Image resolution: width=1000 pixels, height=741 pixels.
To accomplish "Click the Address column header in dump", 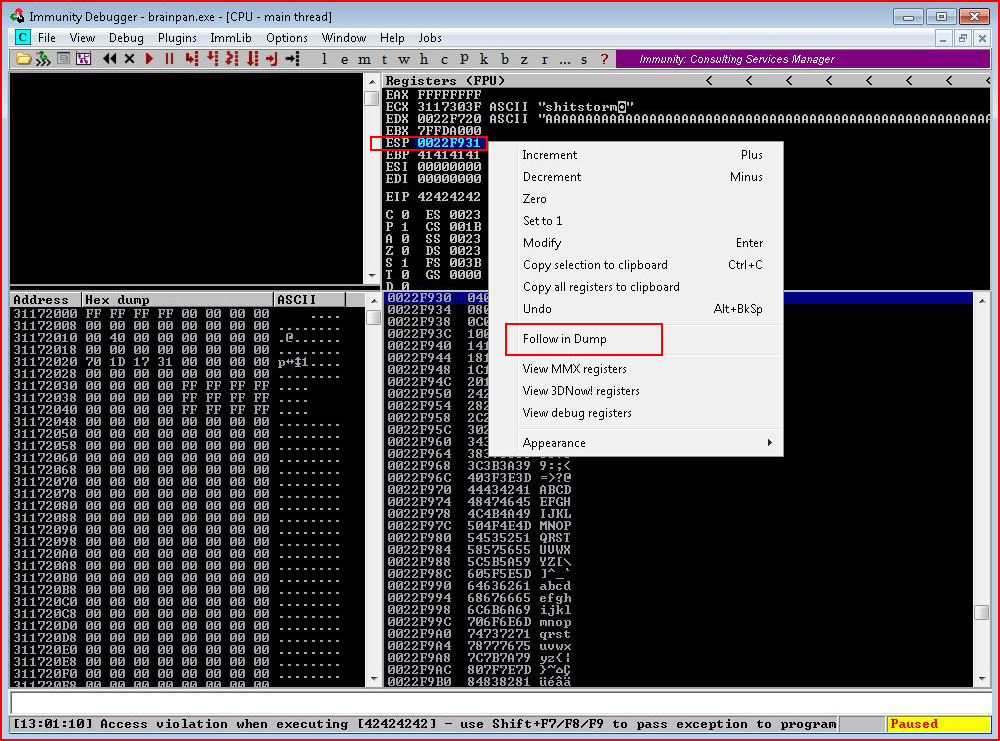I will point(45,300).
